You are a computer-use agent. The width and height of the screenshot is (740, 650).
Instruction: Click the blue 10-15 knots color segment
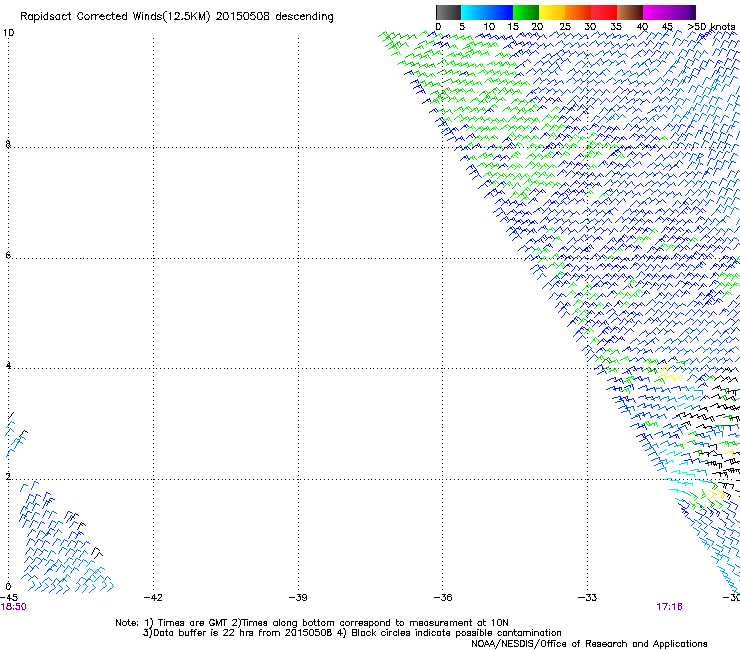(x=500, y=12)
